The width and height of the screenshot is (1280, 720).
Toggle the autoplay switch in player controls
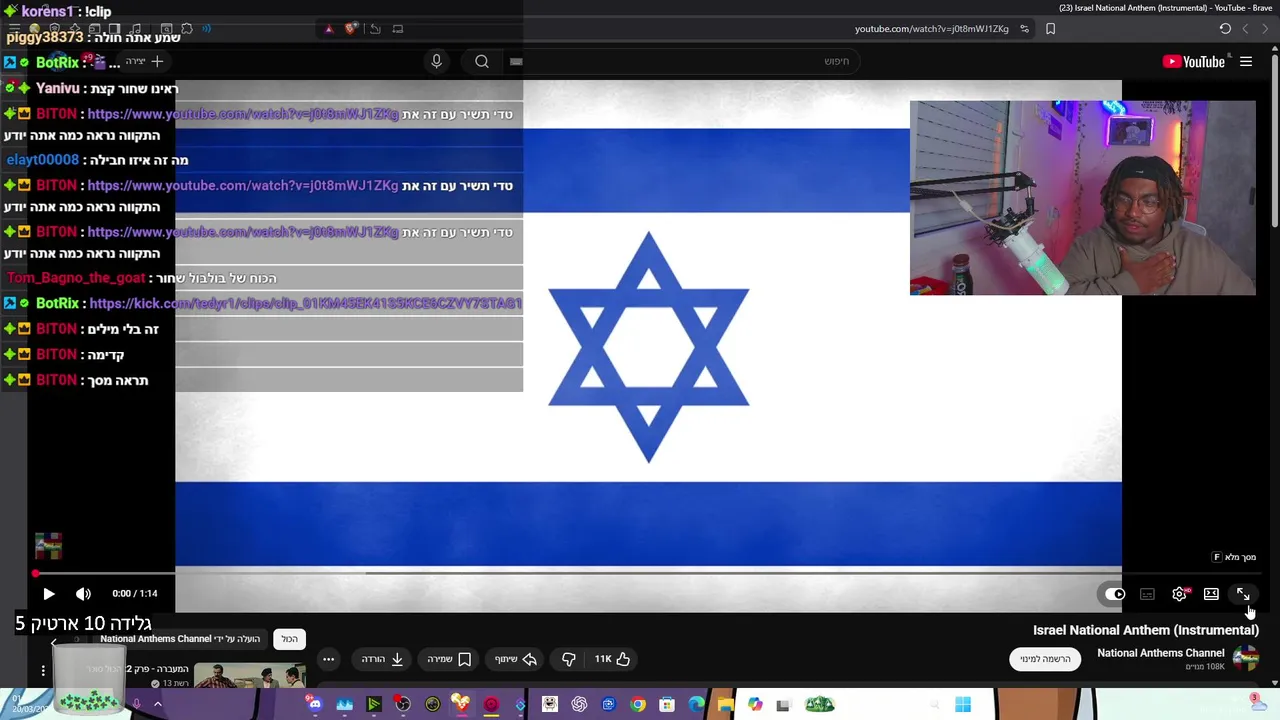click(1114, 594)
